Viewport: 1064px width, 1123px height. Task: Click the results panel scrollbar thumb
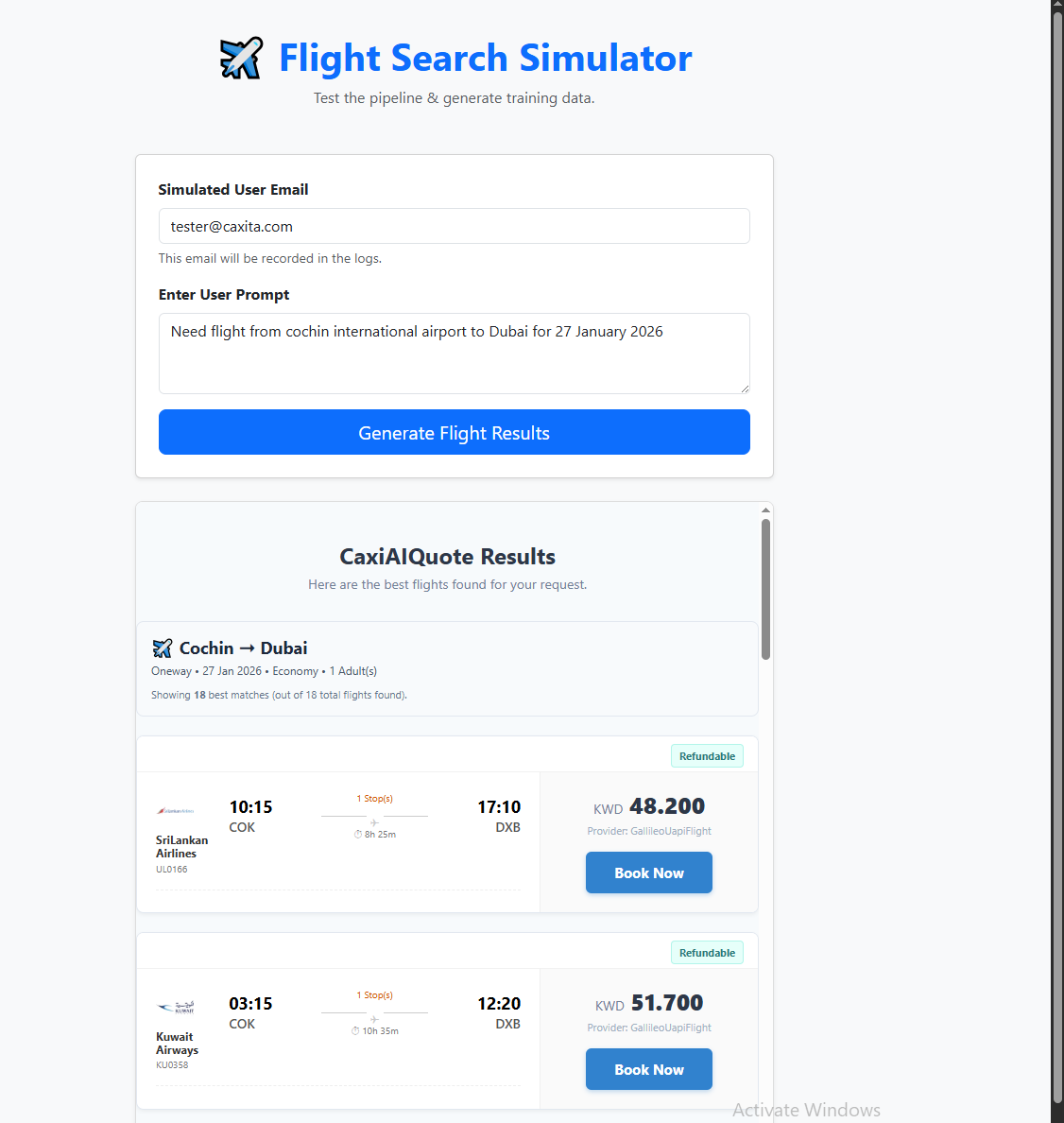tap(765, 588)
